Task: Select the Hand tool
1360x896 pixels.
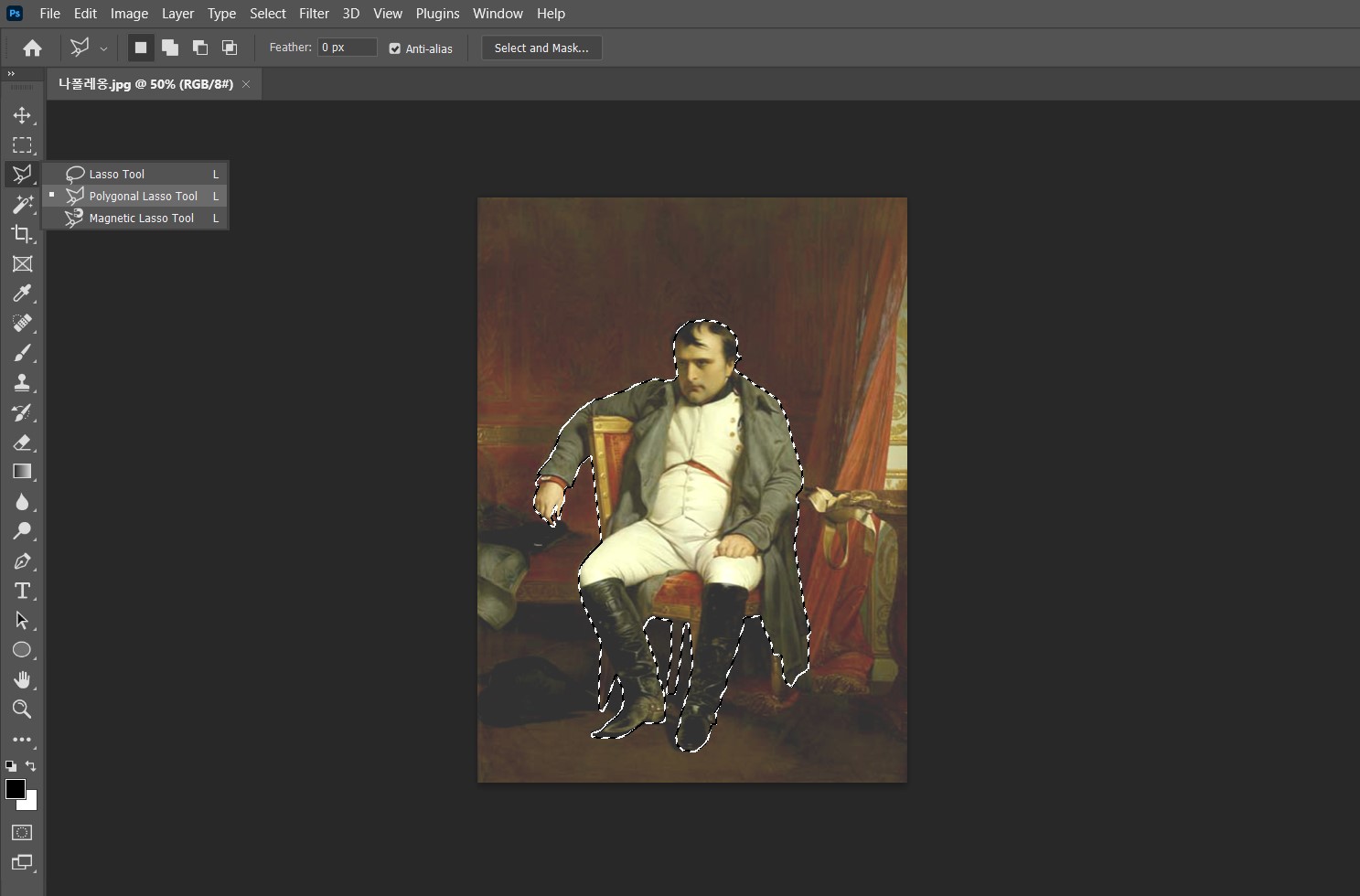Action: tap(22, 679)
